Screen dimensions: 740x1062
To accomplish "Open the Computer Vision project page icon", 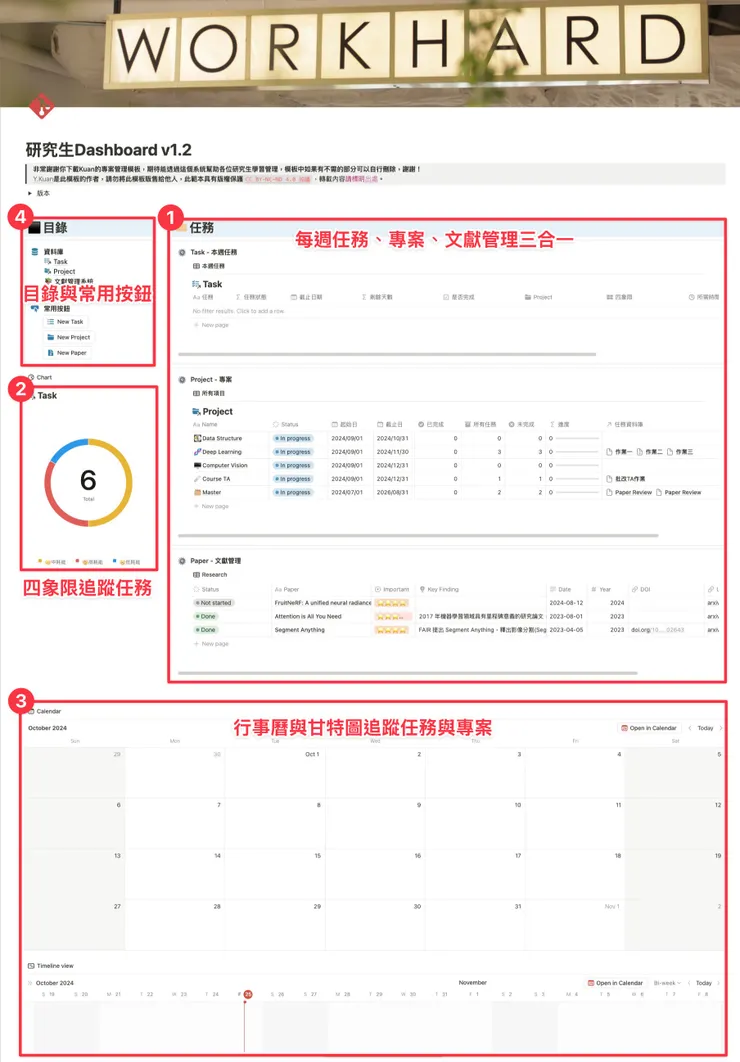I will point(197,466).
